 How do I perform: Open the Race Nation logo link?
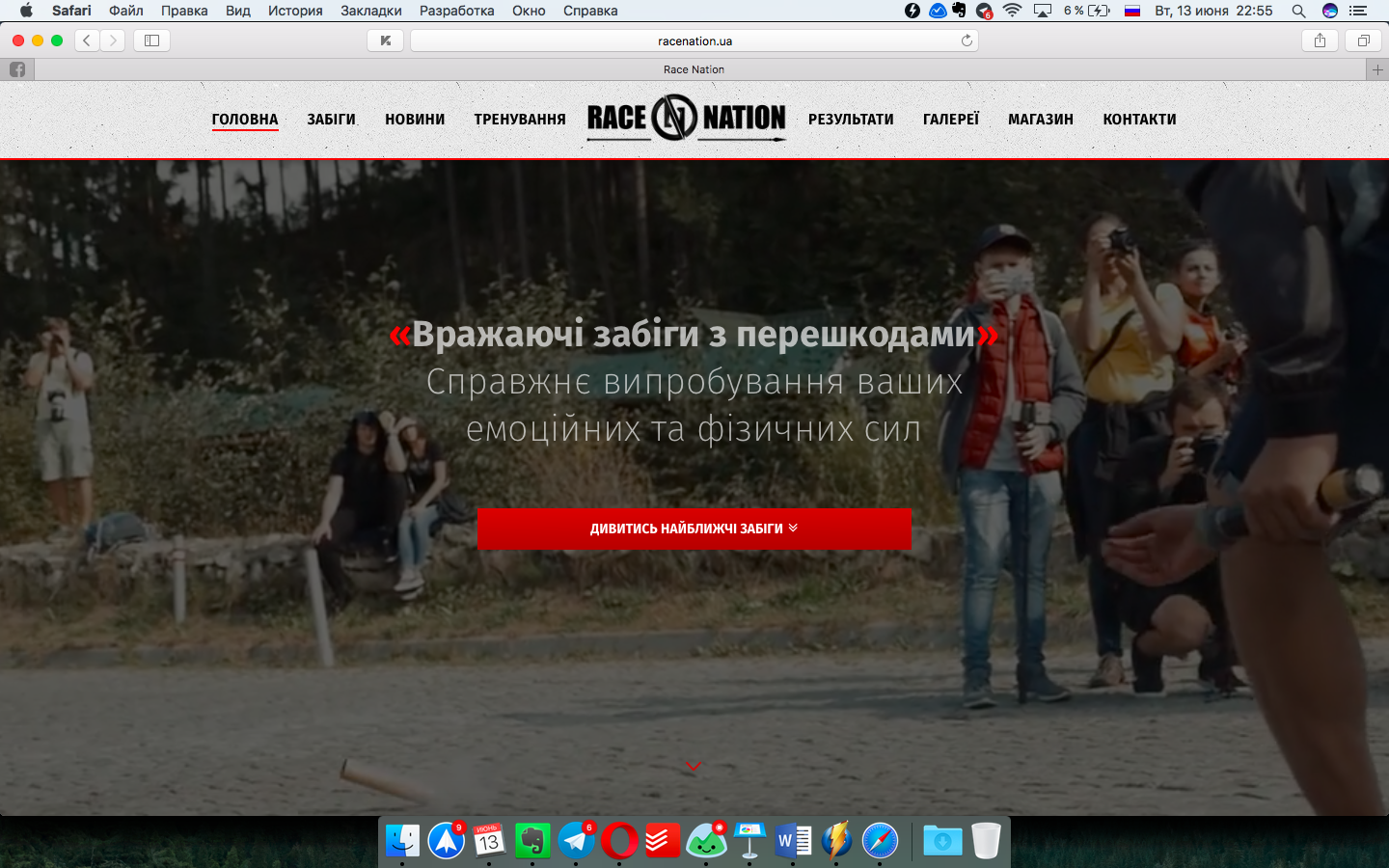click(x=687, y=119)
